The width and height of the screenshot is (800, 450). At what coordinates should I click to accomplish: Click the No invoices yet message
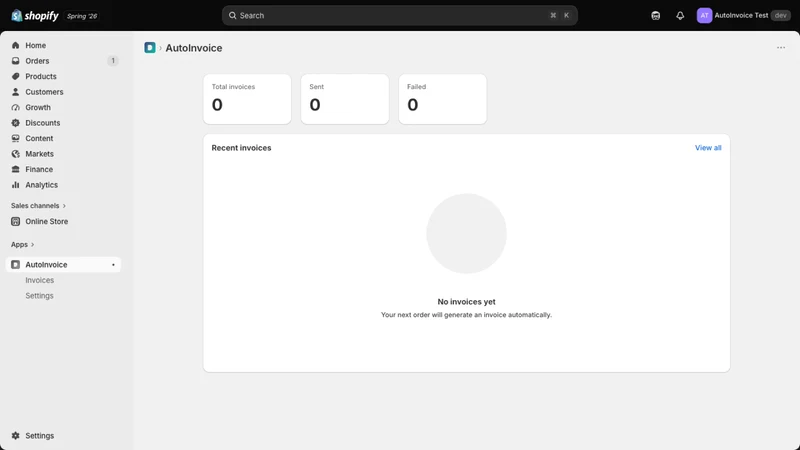click(x=466, y=302)
